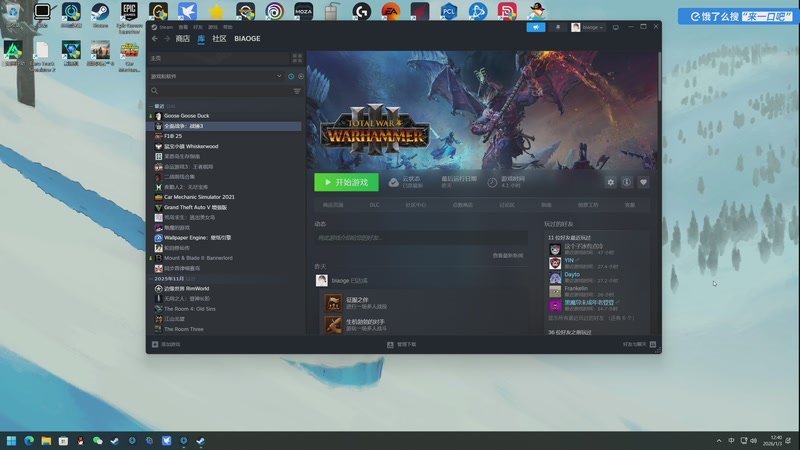The image size is (800, 450).
Task: Open game settings gear icon
Action: 610,182
